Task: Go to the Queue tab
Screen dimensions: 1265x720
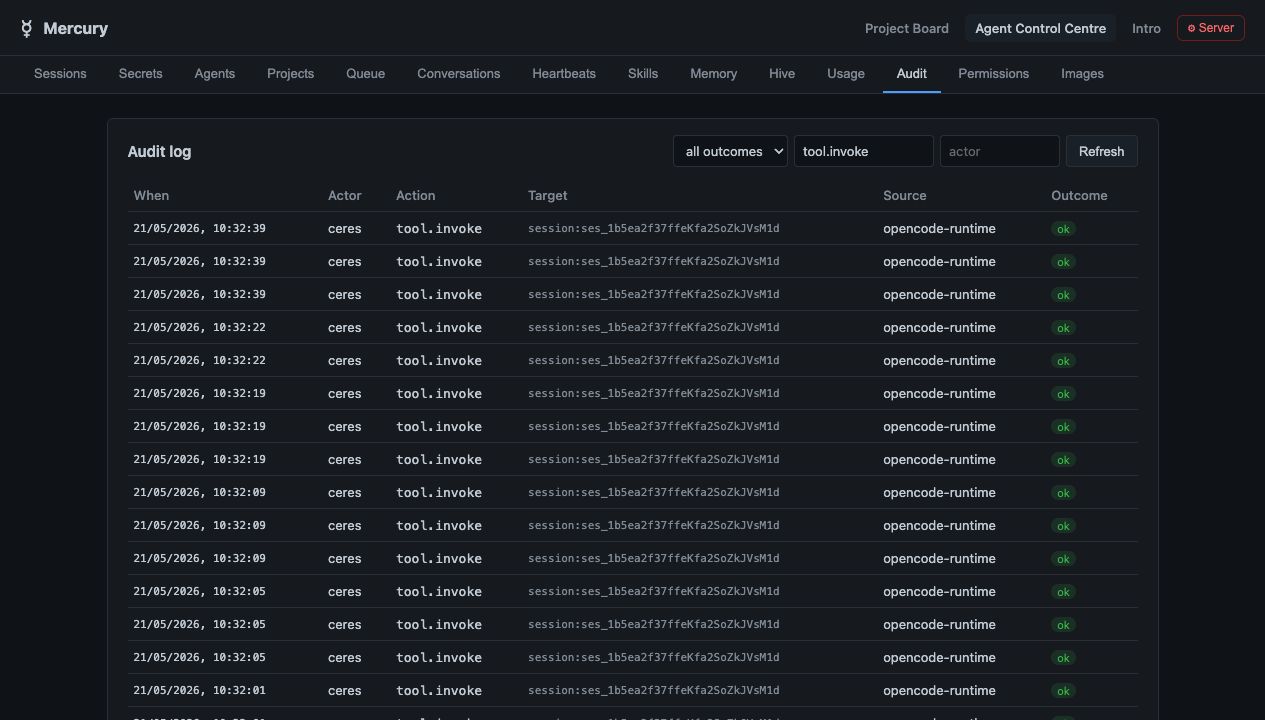Action: 366,74
